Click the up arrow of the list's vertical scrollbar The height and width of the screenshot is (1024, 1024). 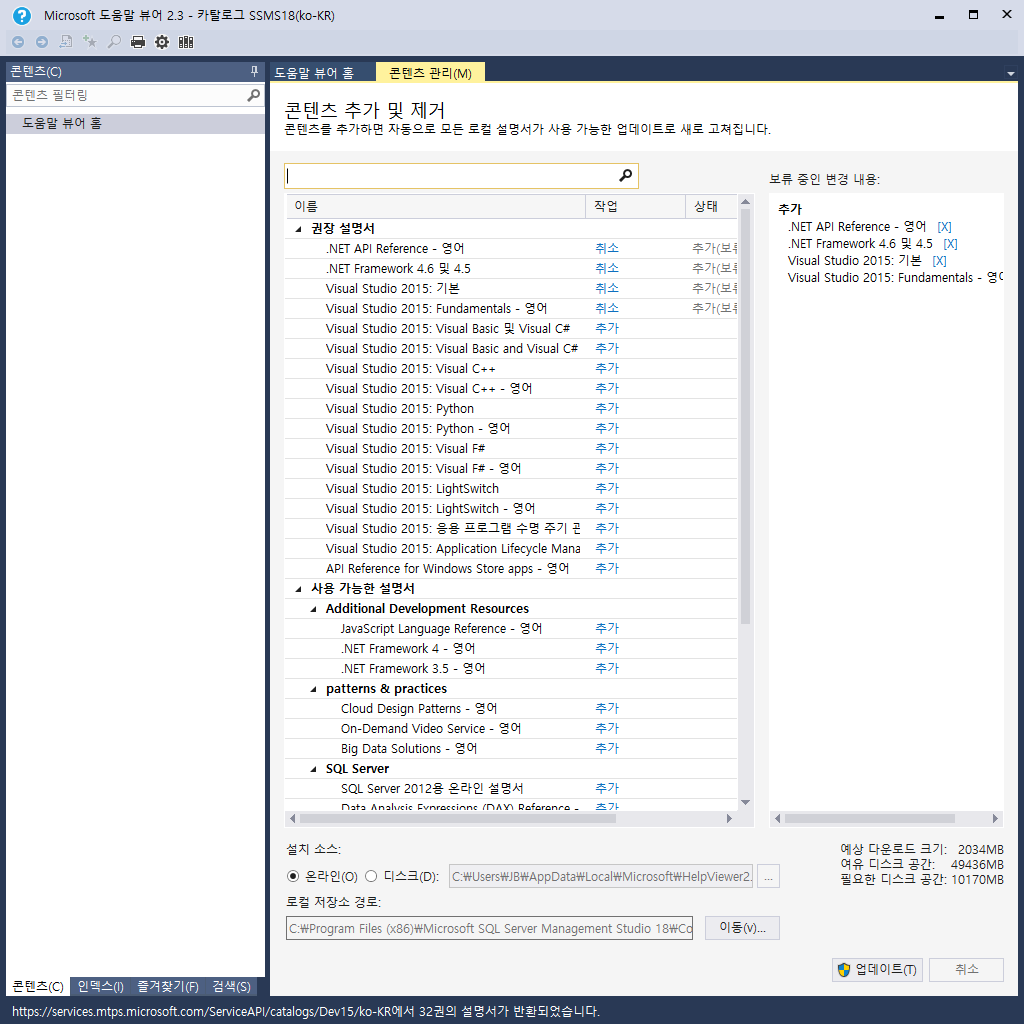pyautogui.click(x=746, y=201)
